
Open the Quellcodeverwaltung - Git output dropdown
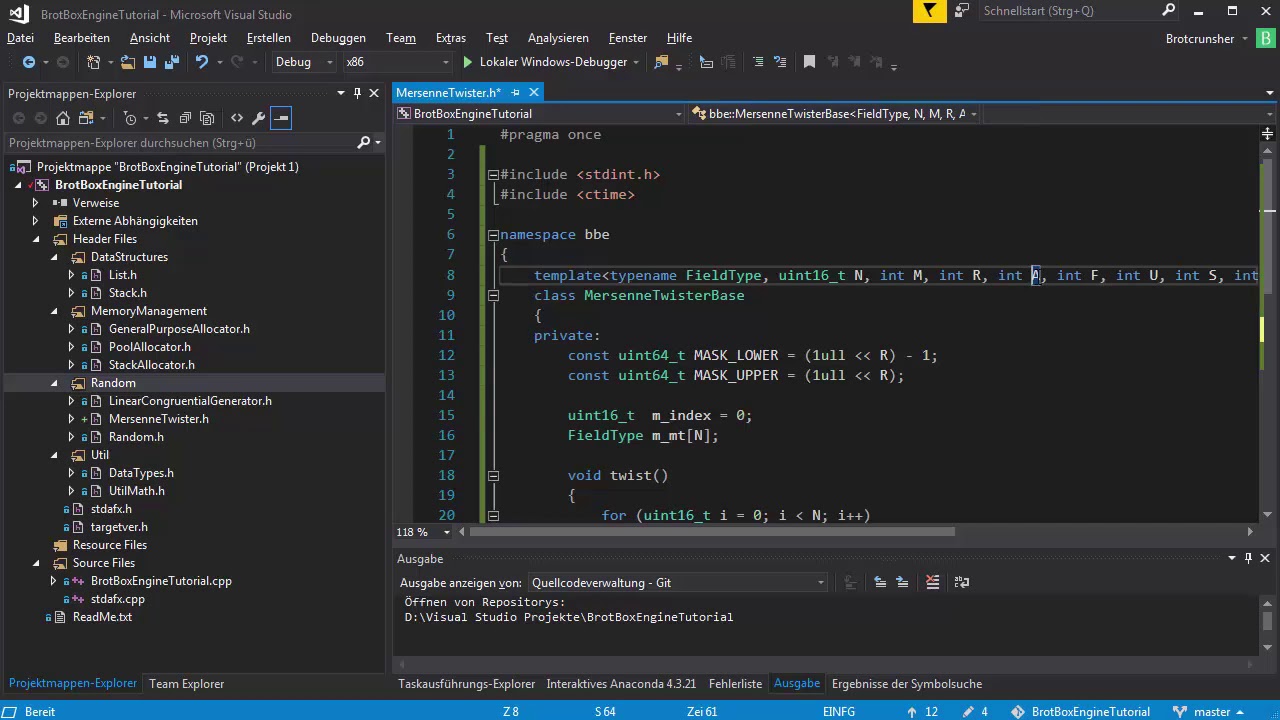click(x=678, y=582)
